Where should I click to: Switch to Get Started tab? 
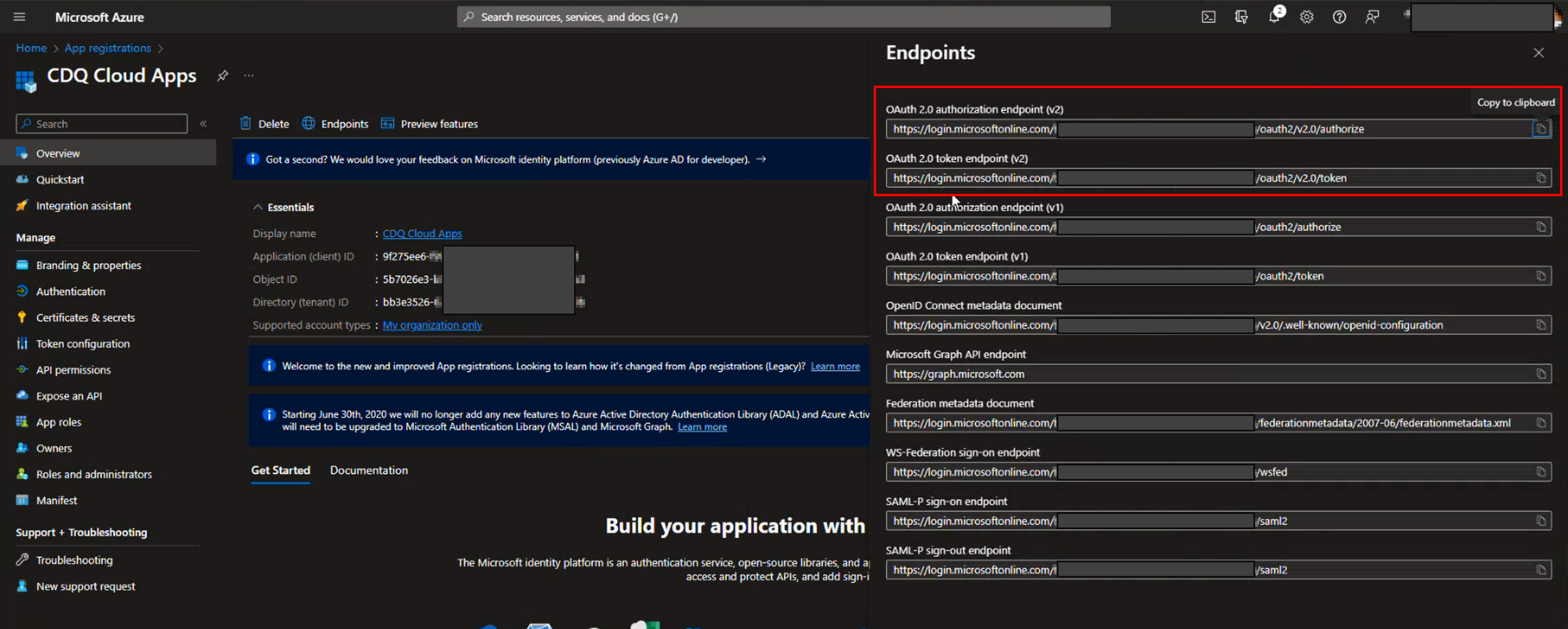[x=280, y=471]
